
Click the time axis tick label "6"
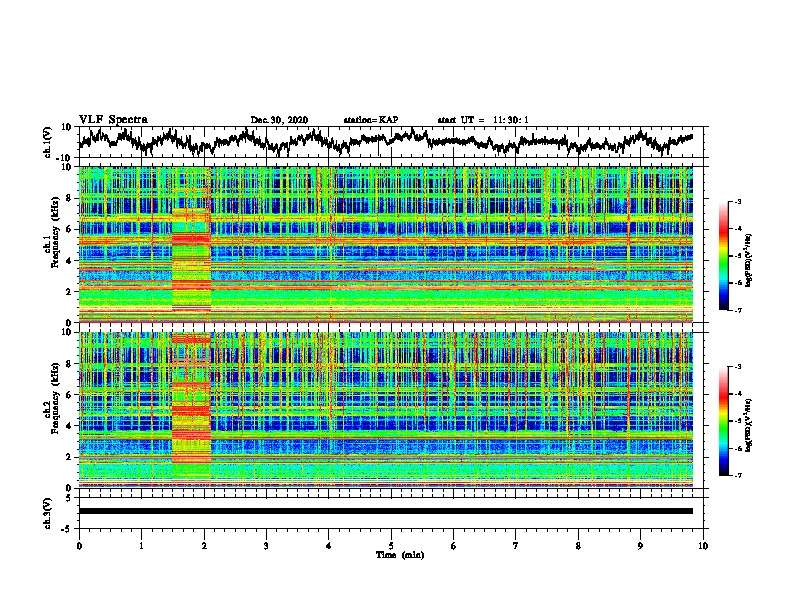click(454, 546)
